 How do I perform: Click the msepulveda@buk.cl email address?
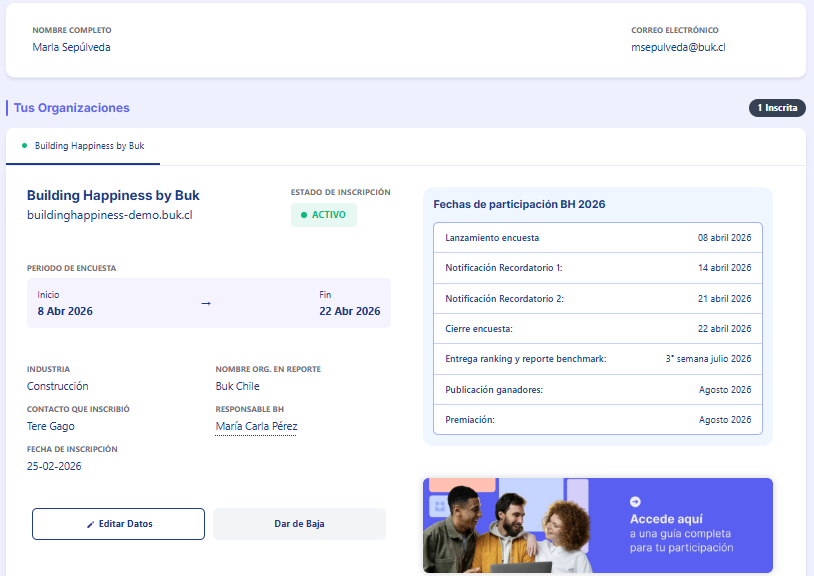[678, 47]
